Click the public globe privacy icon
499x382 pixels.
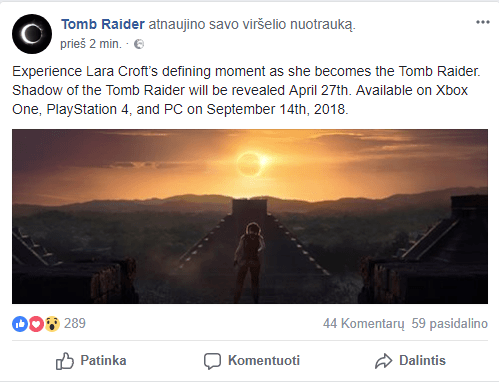coord(139,44)
